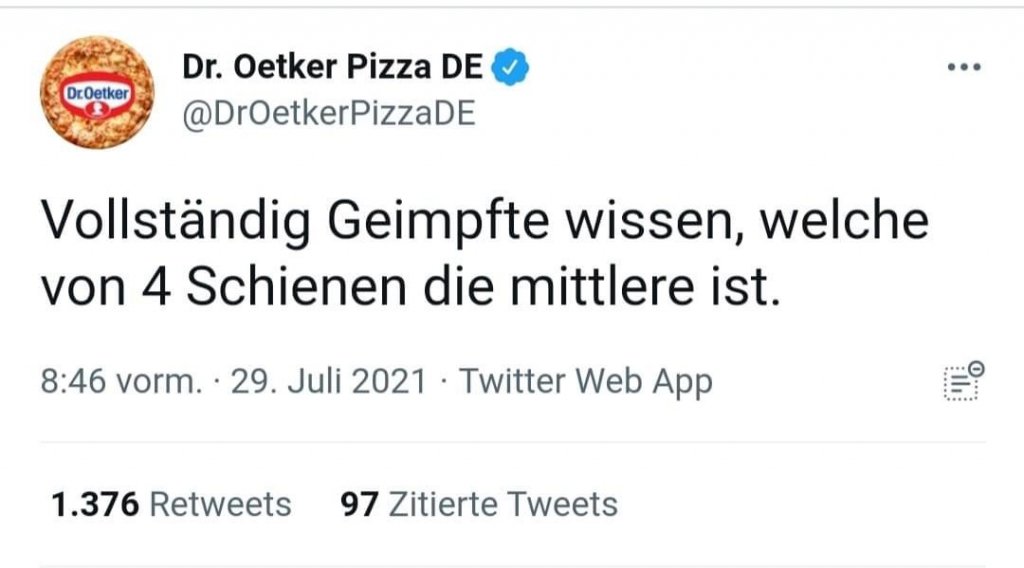Image resolution: width=1024 pixels, height=568 pixels.
Task: Open the Dr. Oetker Pizza DE display name
Action: 332,68
